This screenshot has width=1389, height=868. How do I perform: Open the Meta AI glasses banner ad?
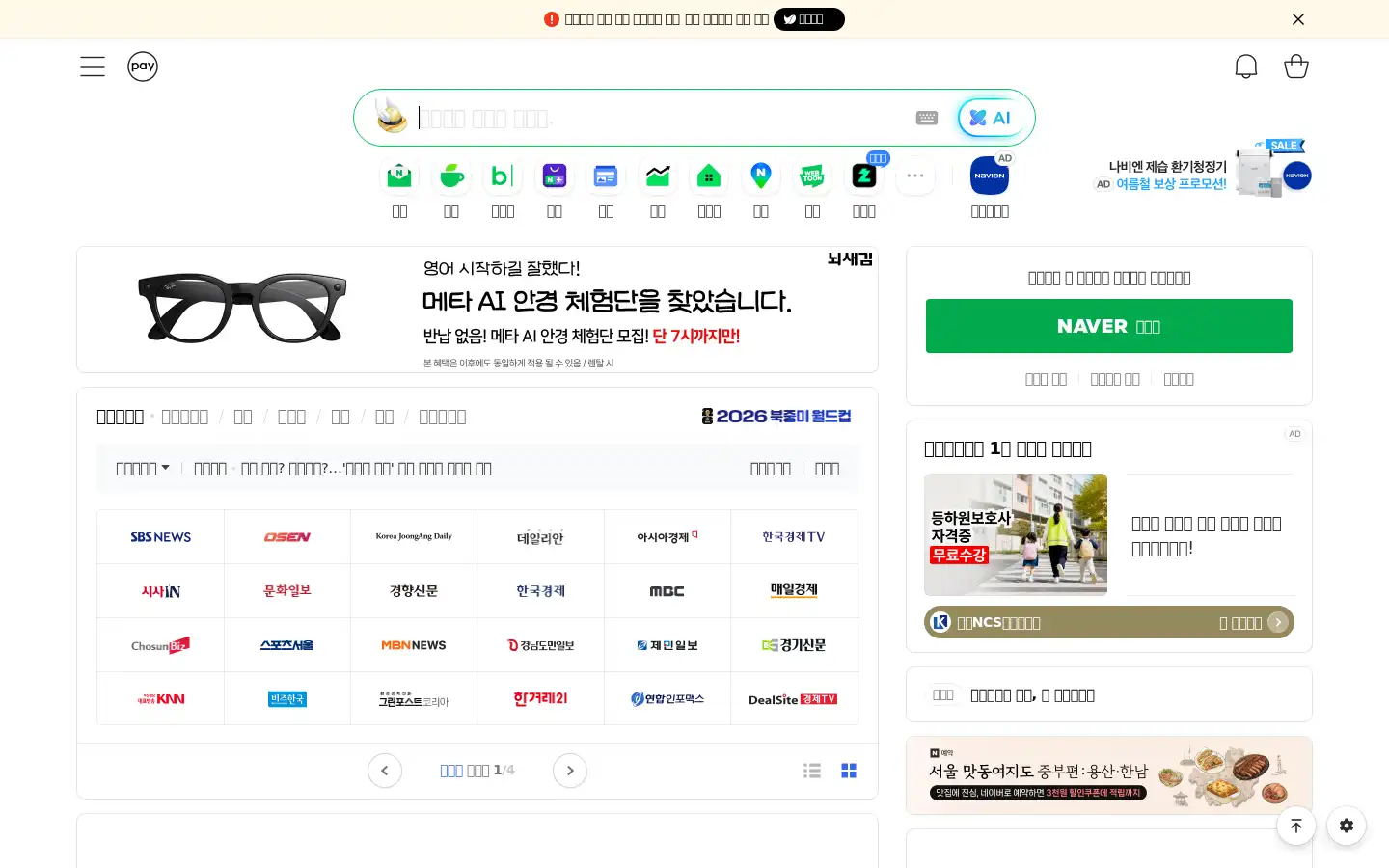[477, 310]
